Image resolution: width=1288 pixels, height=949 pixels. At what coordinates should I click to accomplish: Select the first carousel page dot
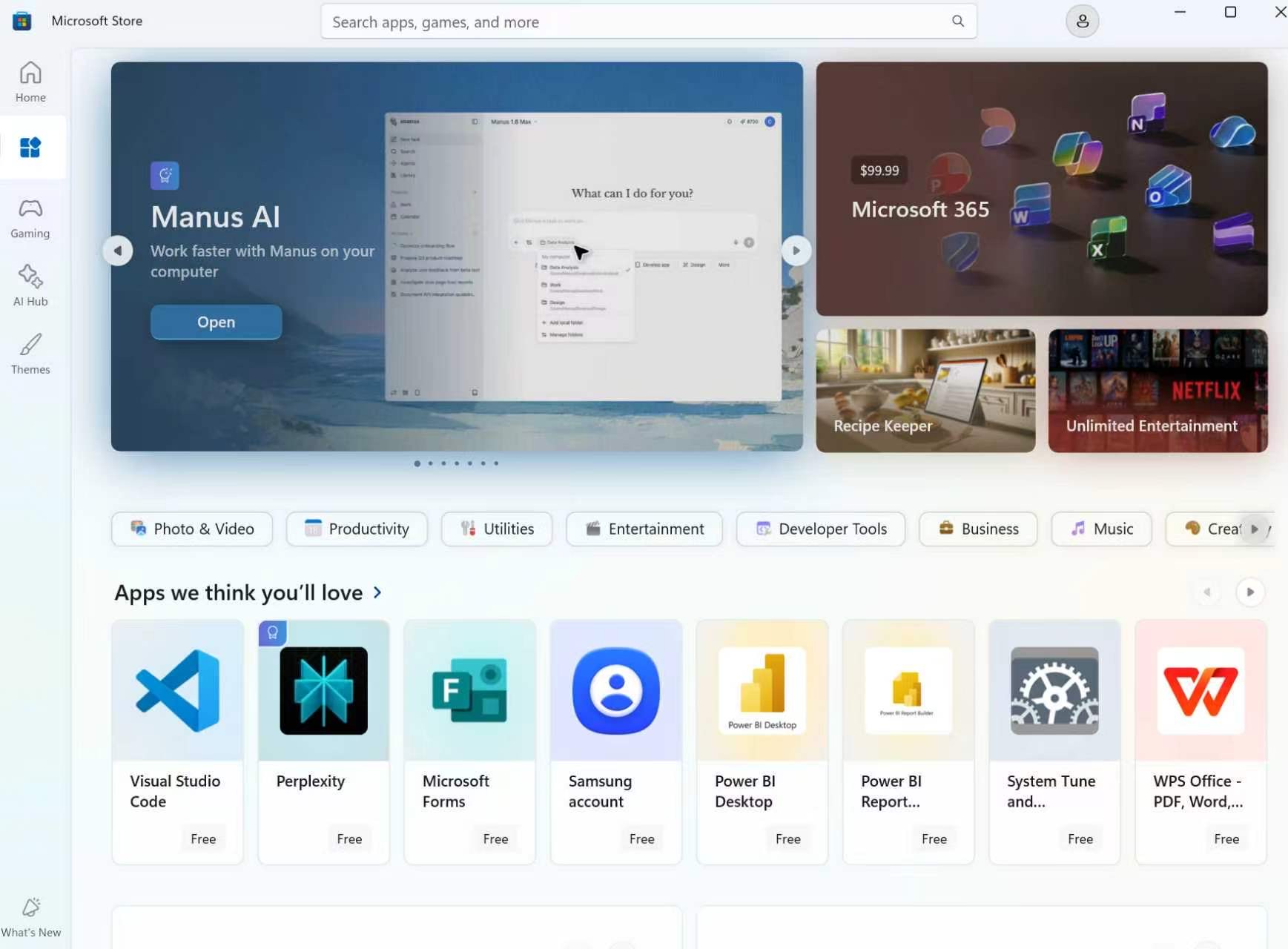click(x=417, y=463)
